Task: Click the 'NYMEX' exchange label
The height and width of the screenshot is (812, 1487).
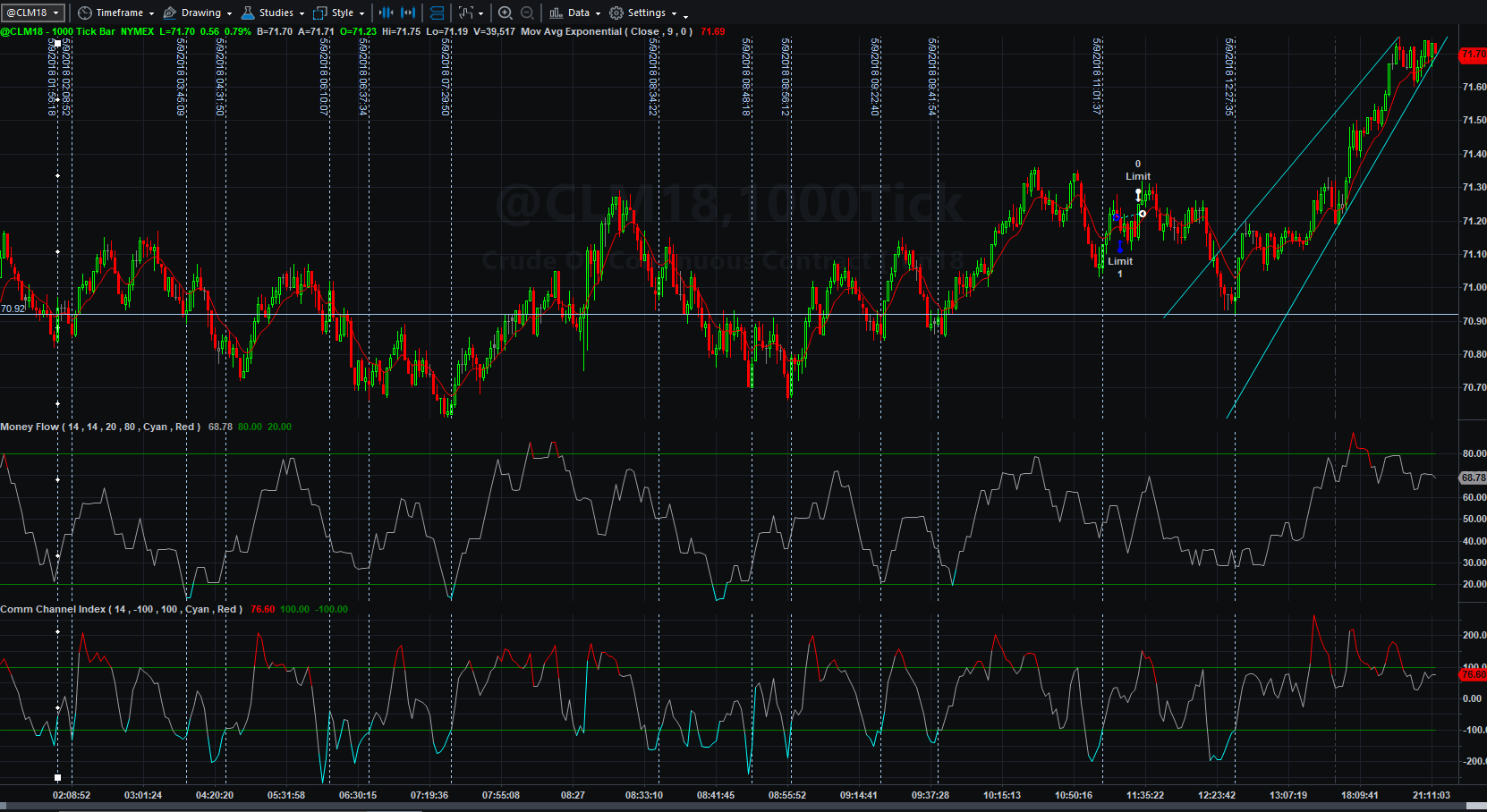Action: tap(137, 31)
